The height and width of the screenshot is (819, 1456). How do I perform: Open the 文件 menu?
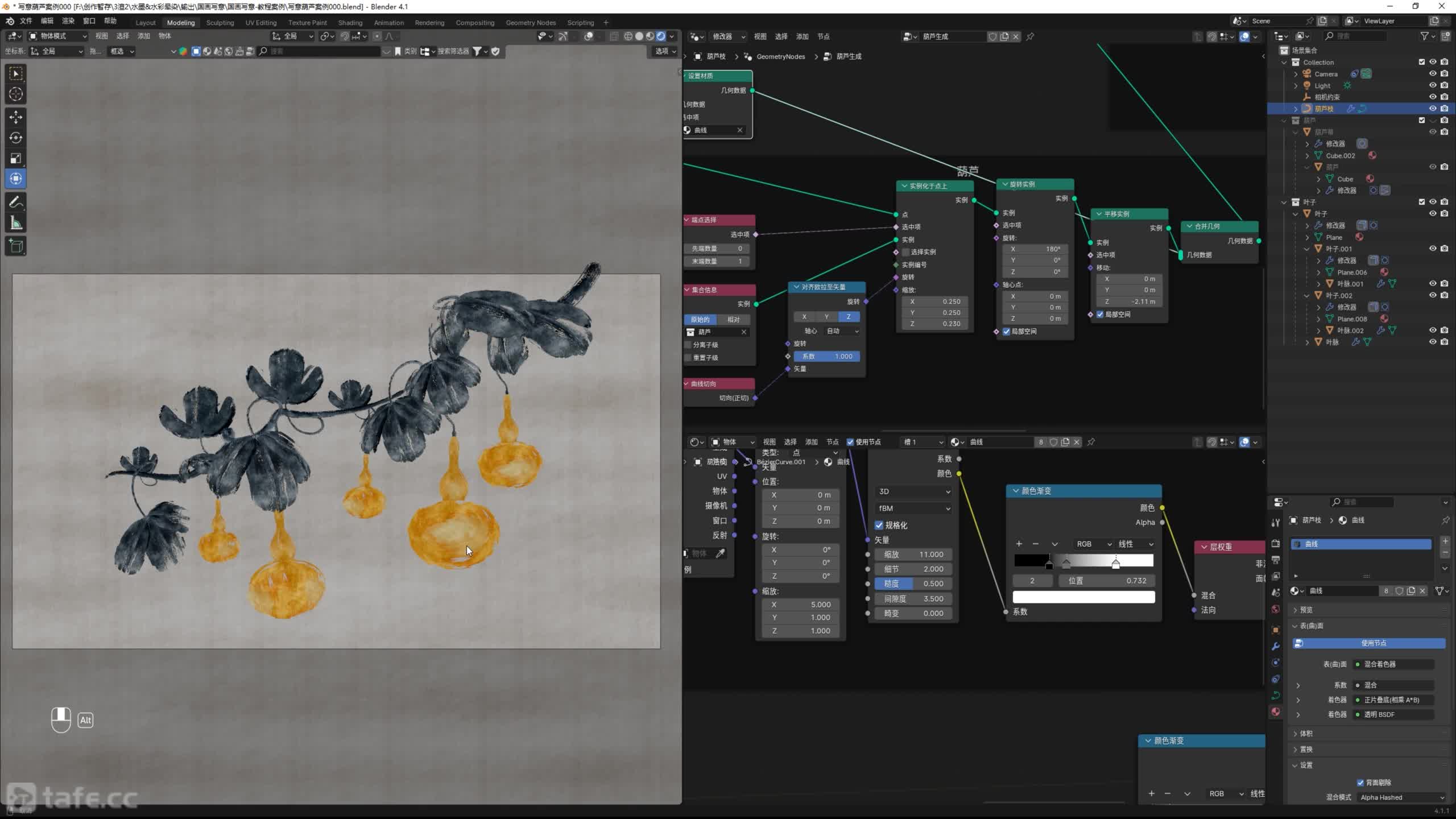pyautogui.click(x=26, y=21)
